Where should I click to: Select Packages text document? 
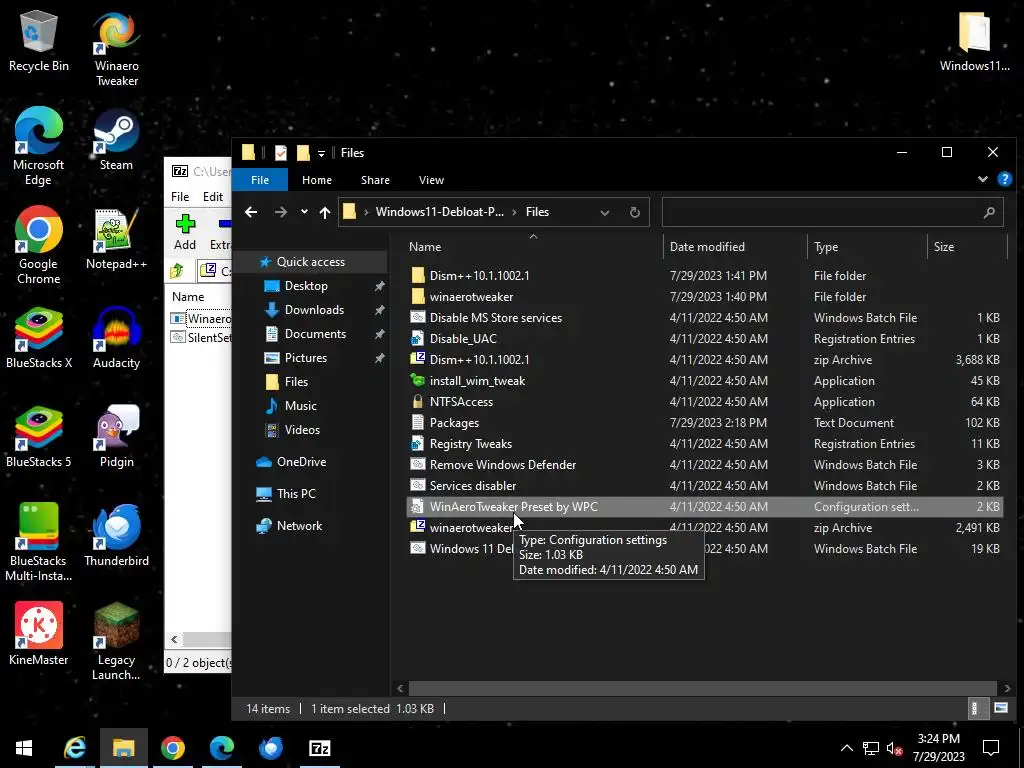pos(704,423)
